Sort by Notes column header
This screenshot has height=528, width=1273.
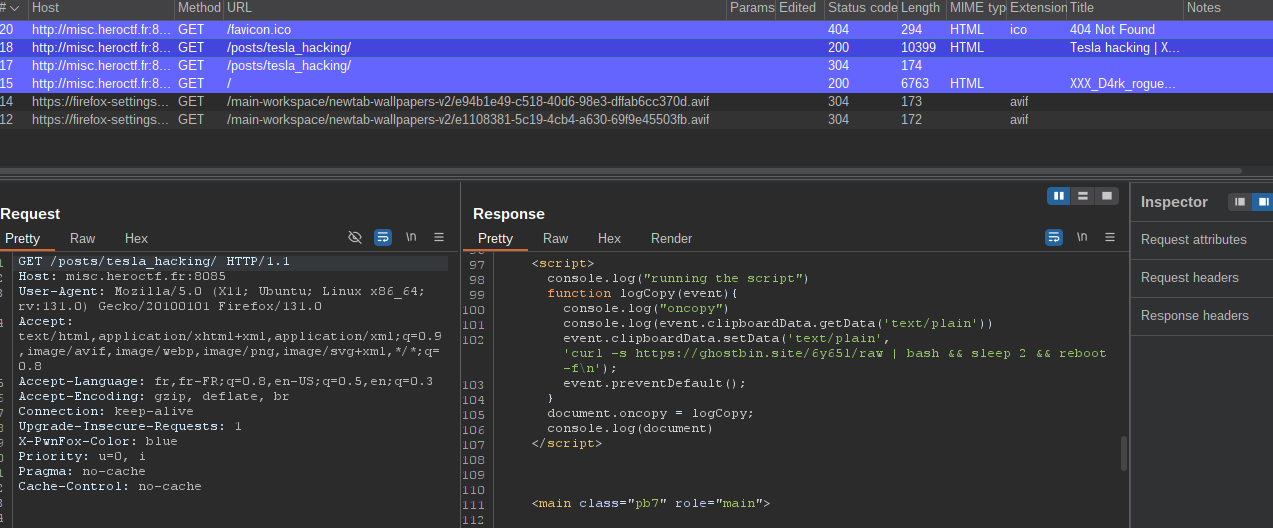tap(1228, 8)
